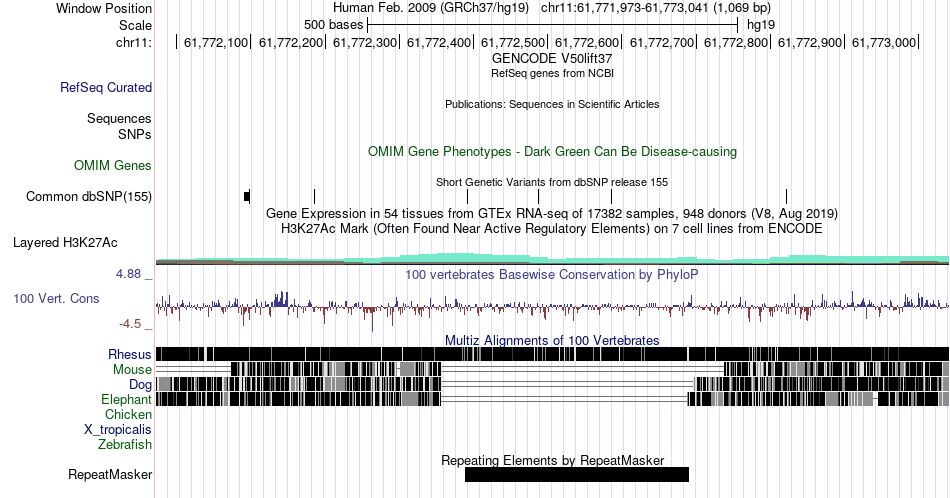Click the hg19 label beside the scale bar
The width and height of the screenshot is (950, 498).
[760, 25]
